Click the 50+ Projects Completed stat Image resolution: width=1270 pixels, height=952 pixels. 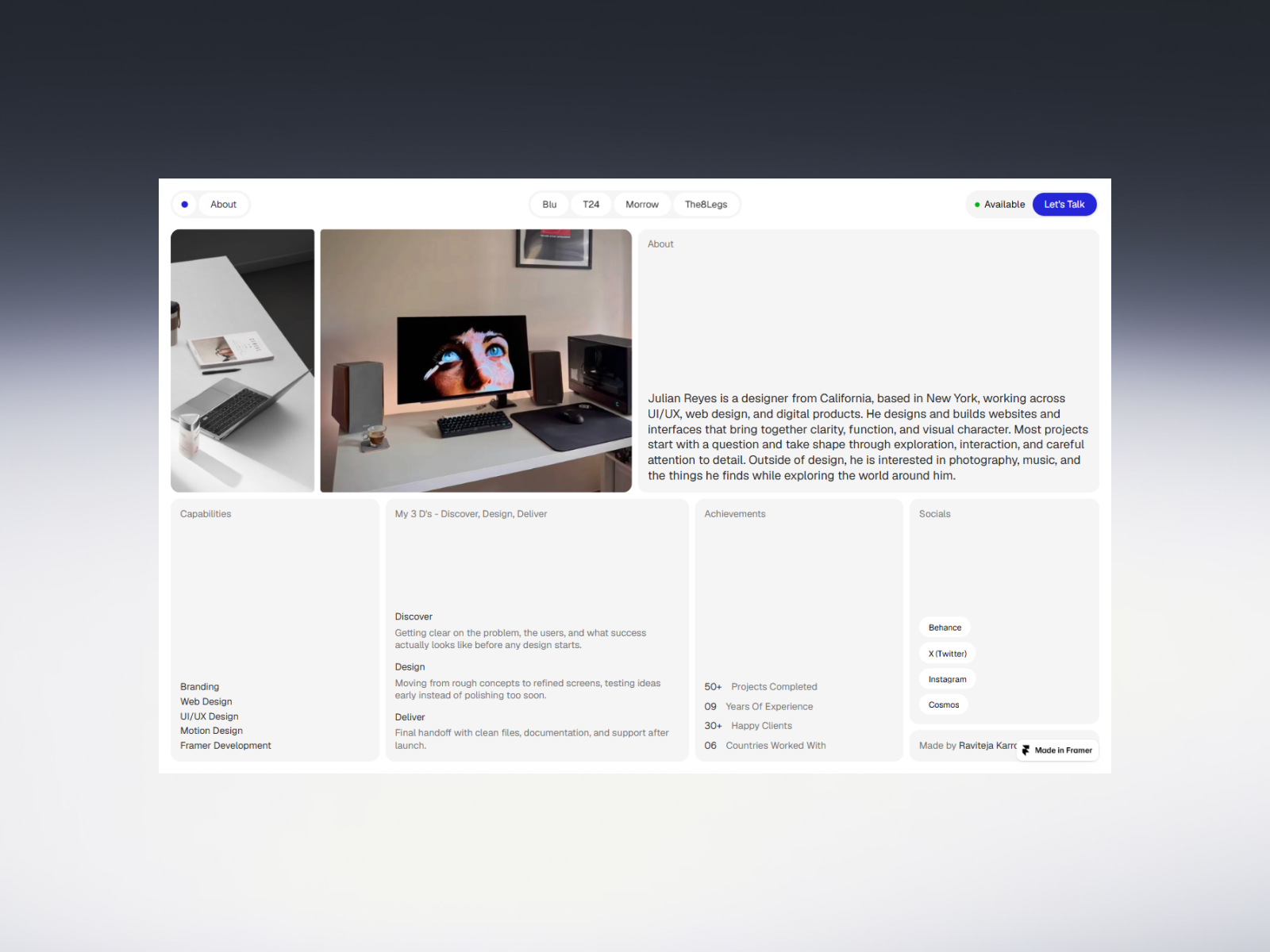(x=760, y=686)
